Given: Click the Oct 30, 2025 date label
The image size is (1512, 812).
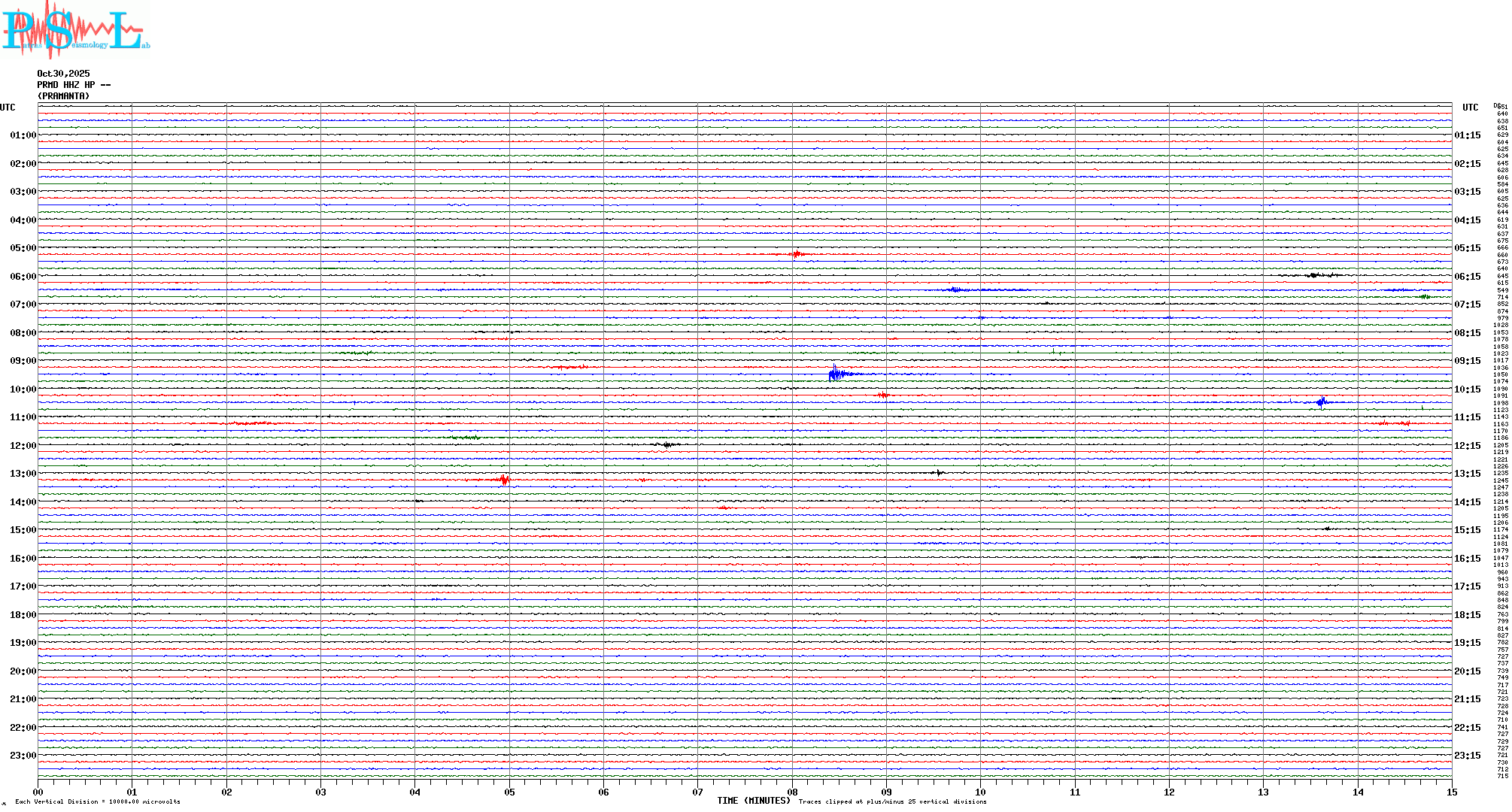Looking at the screenshot, I should [x=63, y=74].
